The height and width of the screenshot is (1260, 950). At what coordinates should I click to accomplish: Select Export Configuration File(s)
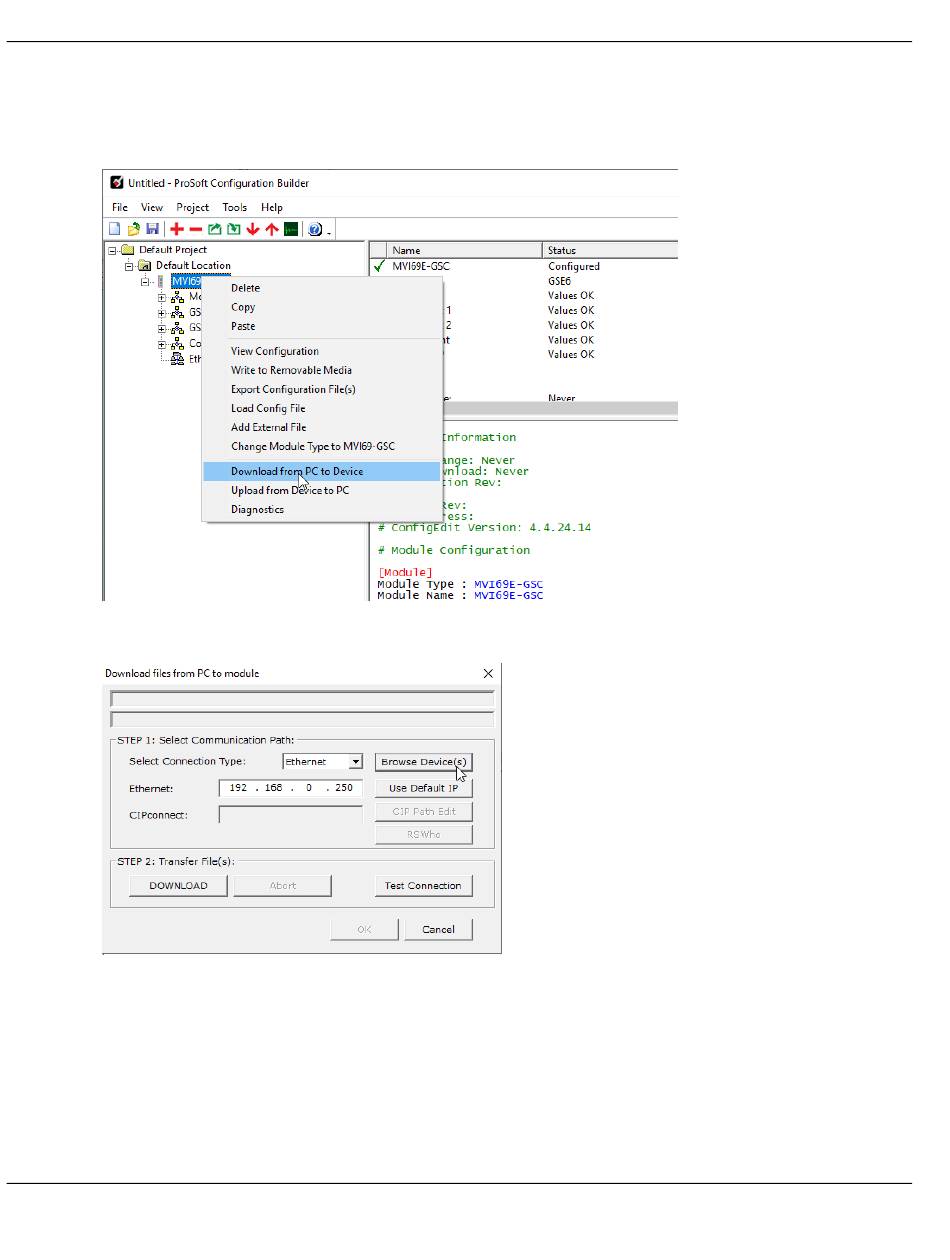tap(322, 389)
